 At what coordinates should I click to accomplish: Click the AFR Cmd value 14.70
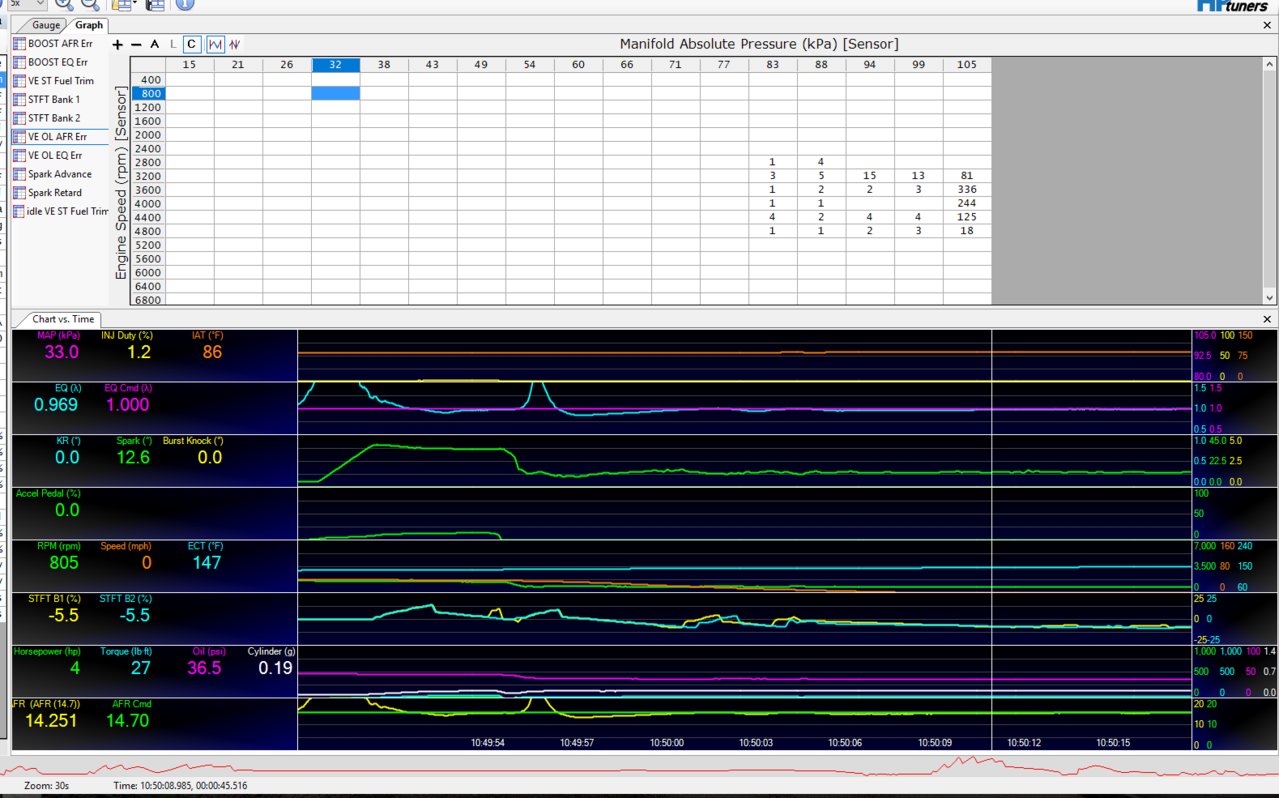click(130, 720)
